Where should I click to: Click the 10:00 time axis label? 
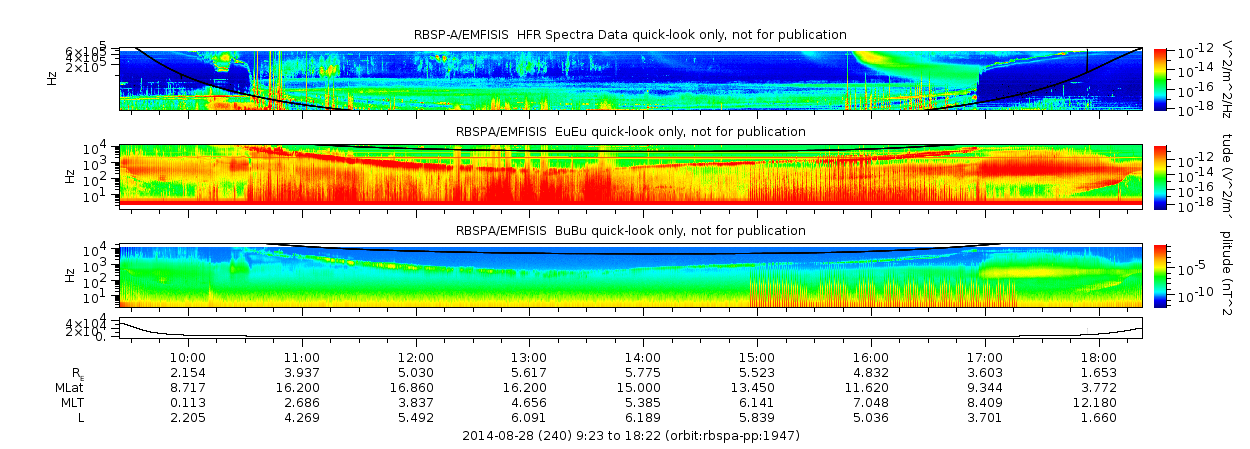[188, 357]
